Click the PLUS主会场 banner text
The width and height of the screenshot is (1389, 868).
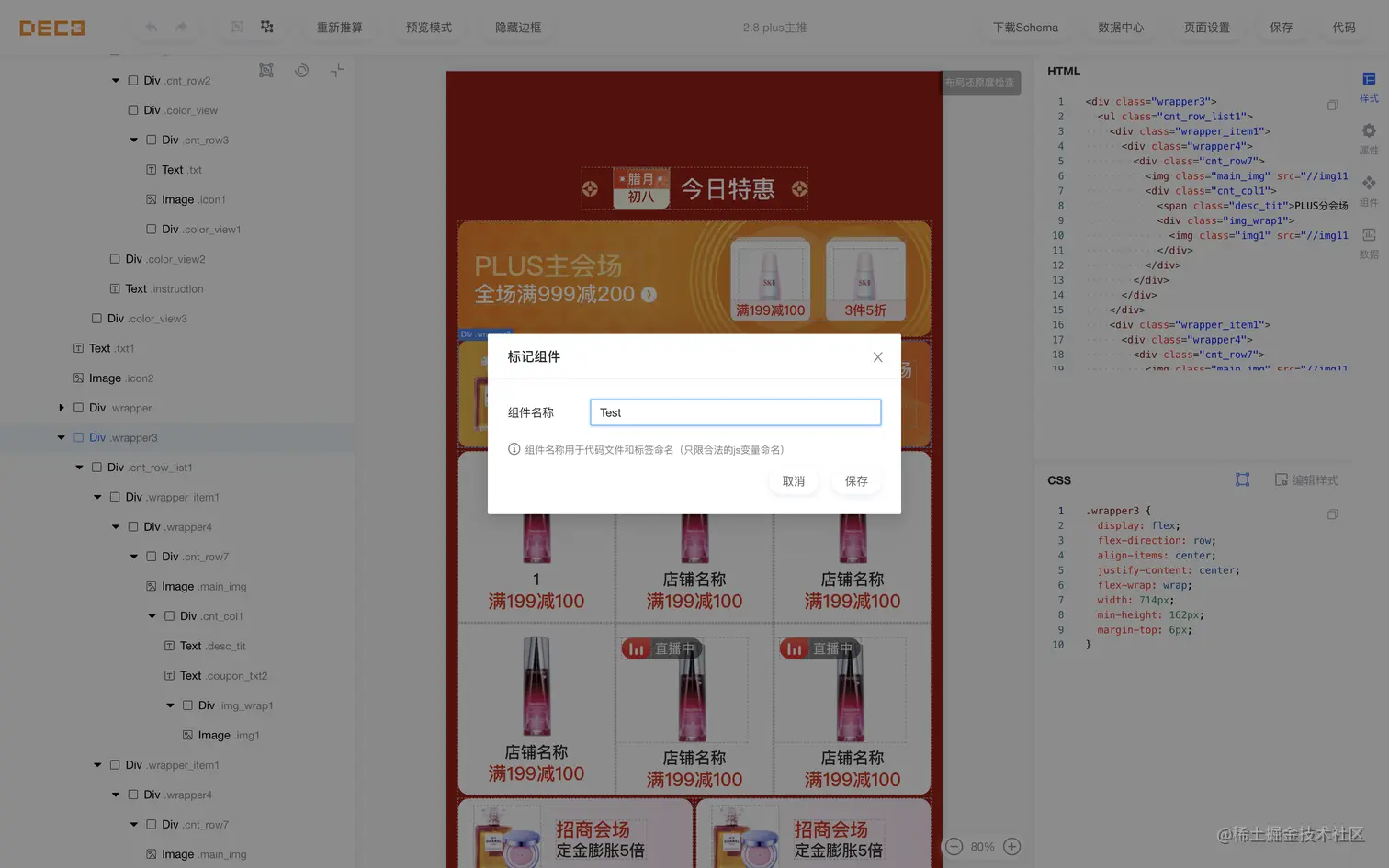(548, 266)
